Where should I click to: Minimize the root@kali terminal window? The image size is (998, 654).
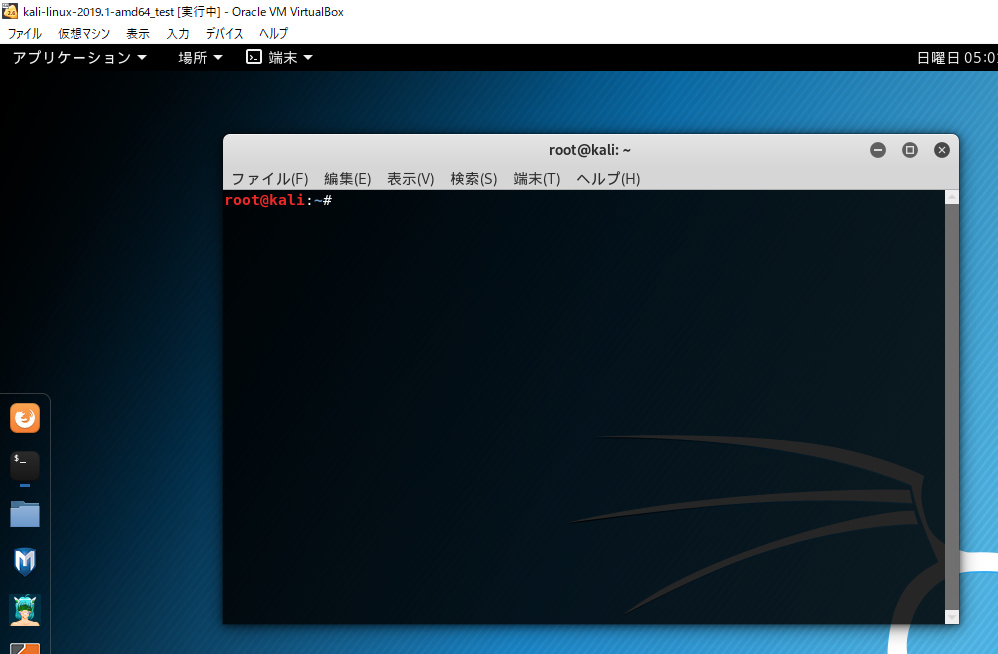(x=878, y=150)
